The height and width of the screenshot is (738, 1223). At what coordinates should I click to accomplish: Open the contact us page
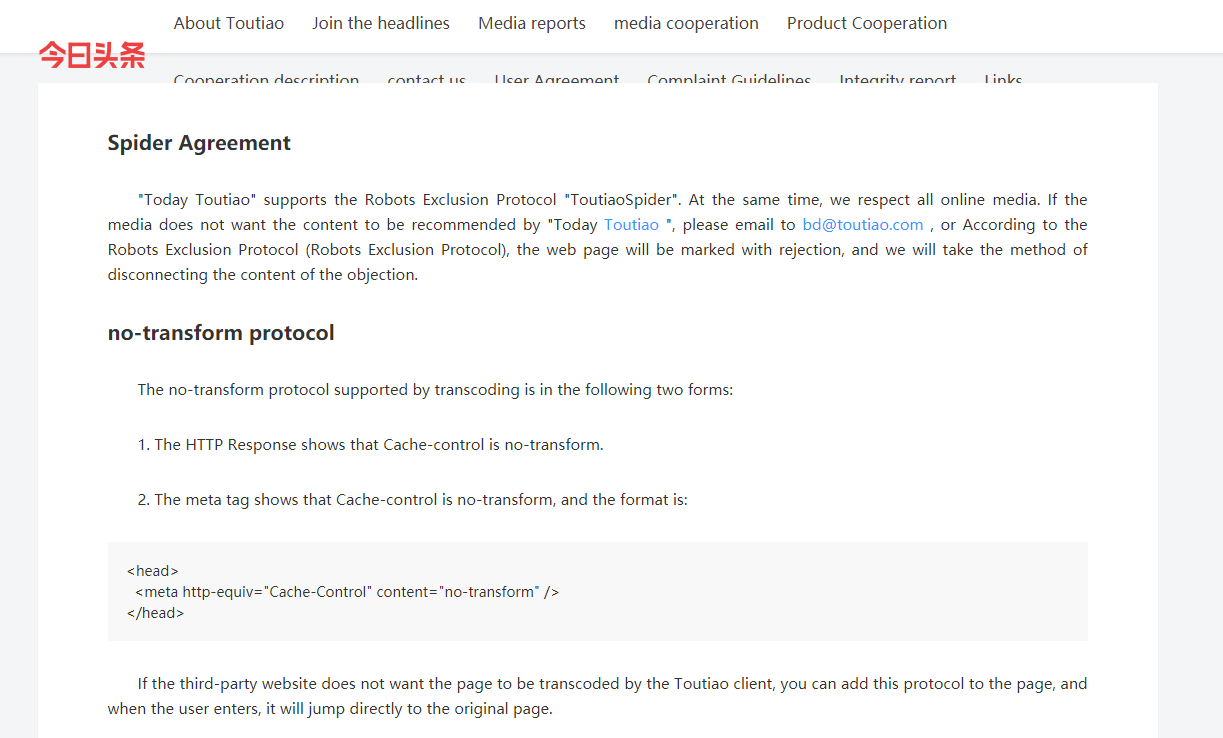click(x=427, y=78)
